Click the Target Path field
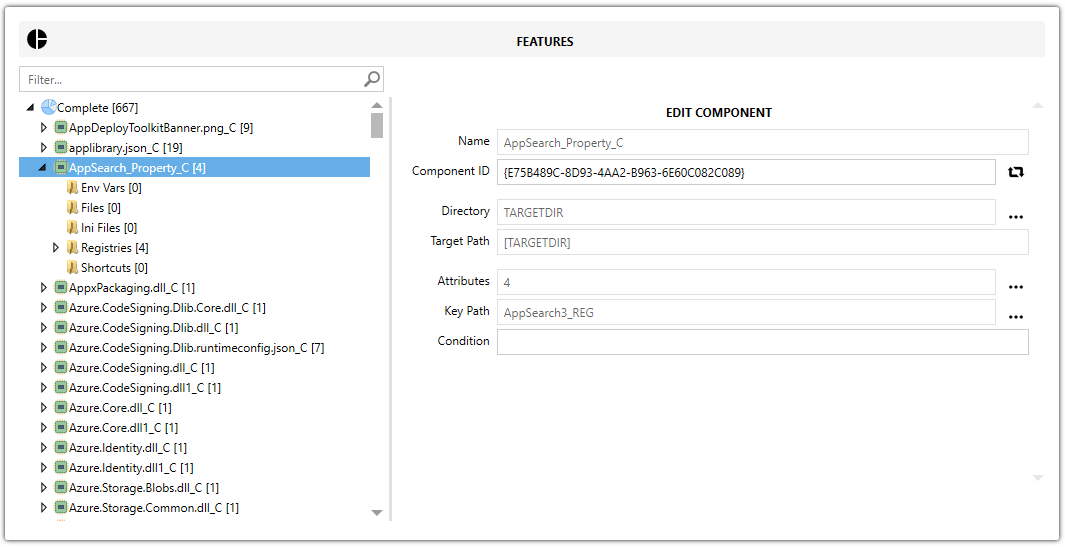The image size is (1065, 547). coord(763,242)
